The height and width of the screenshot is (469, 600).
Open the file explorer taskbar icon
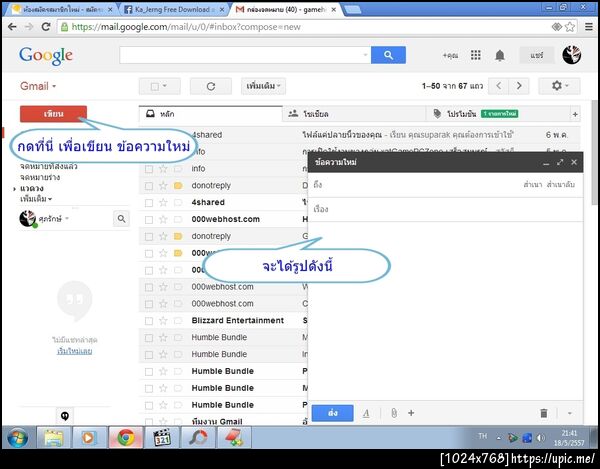point(54,438)
